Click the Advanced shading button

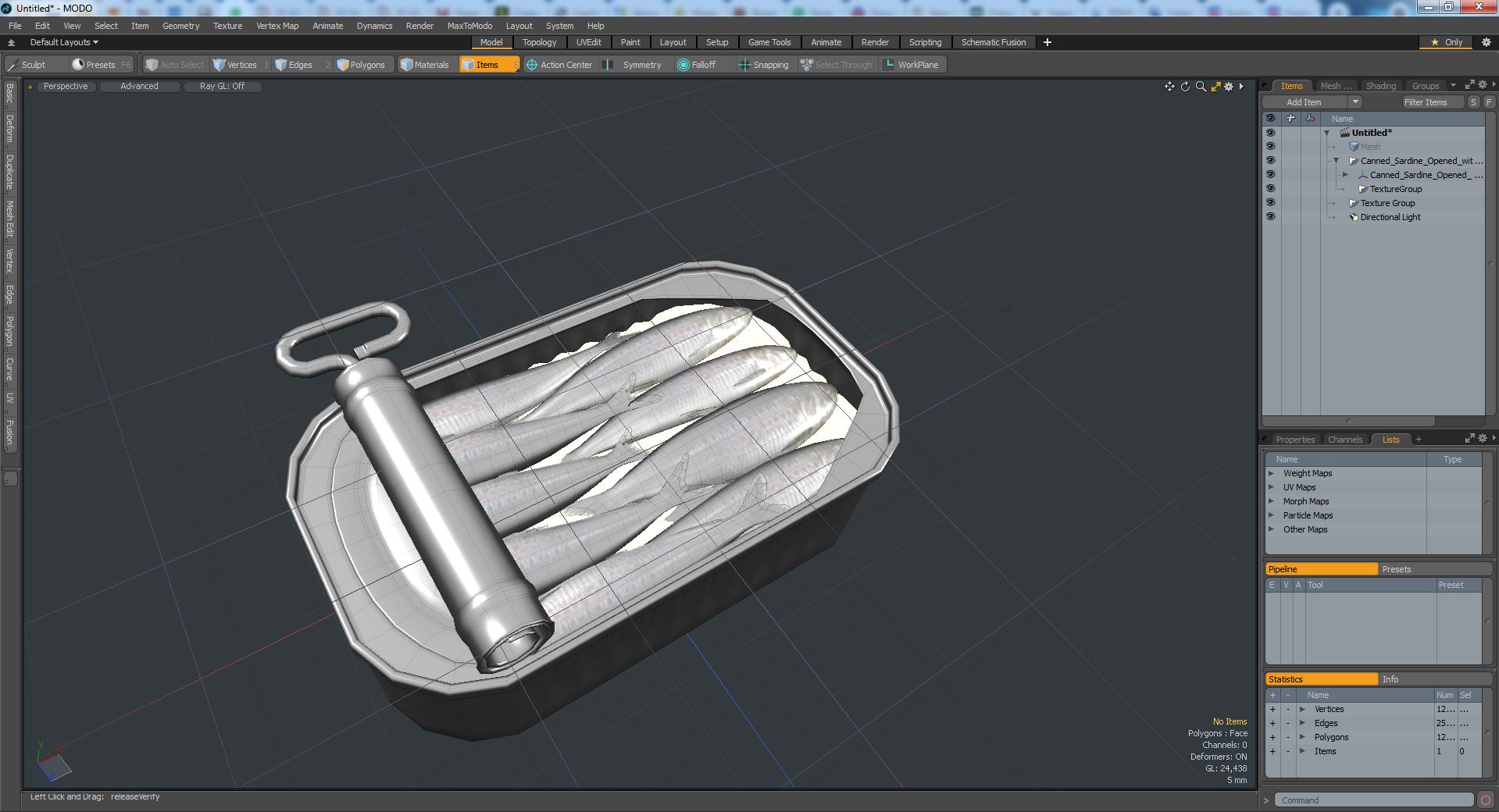coord(139,86)
